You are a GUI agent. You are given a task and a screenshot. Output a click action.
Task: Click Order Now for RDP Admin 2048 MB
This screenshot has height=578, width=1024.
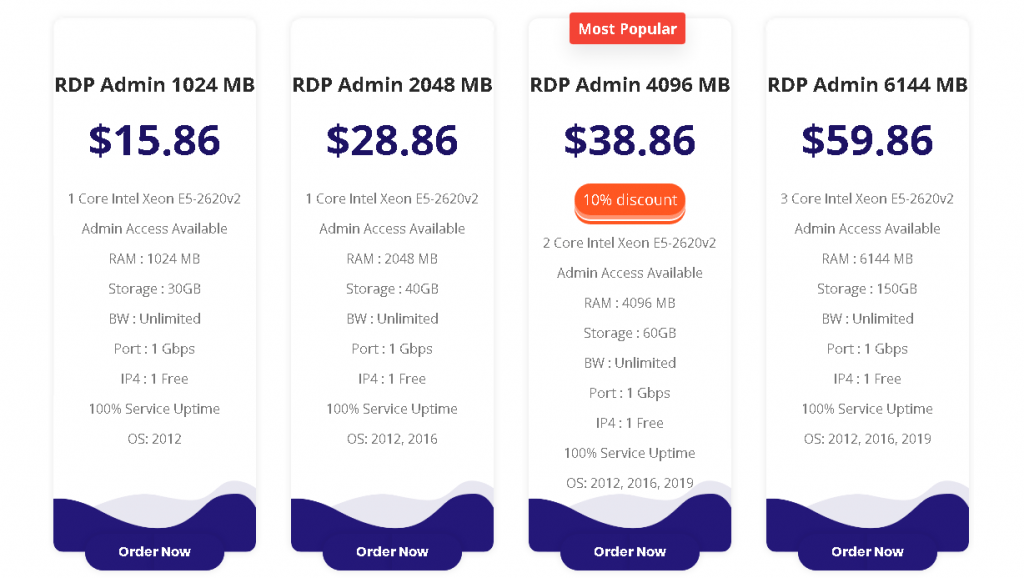pyautogui.click(x=392, y=551)
